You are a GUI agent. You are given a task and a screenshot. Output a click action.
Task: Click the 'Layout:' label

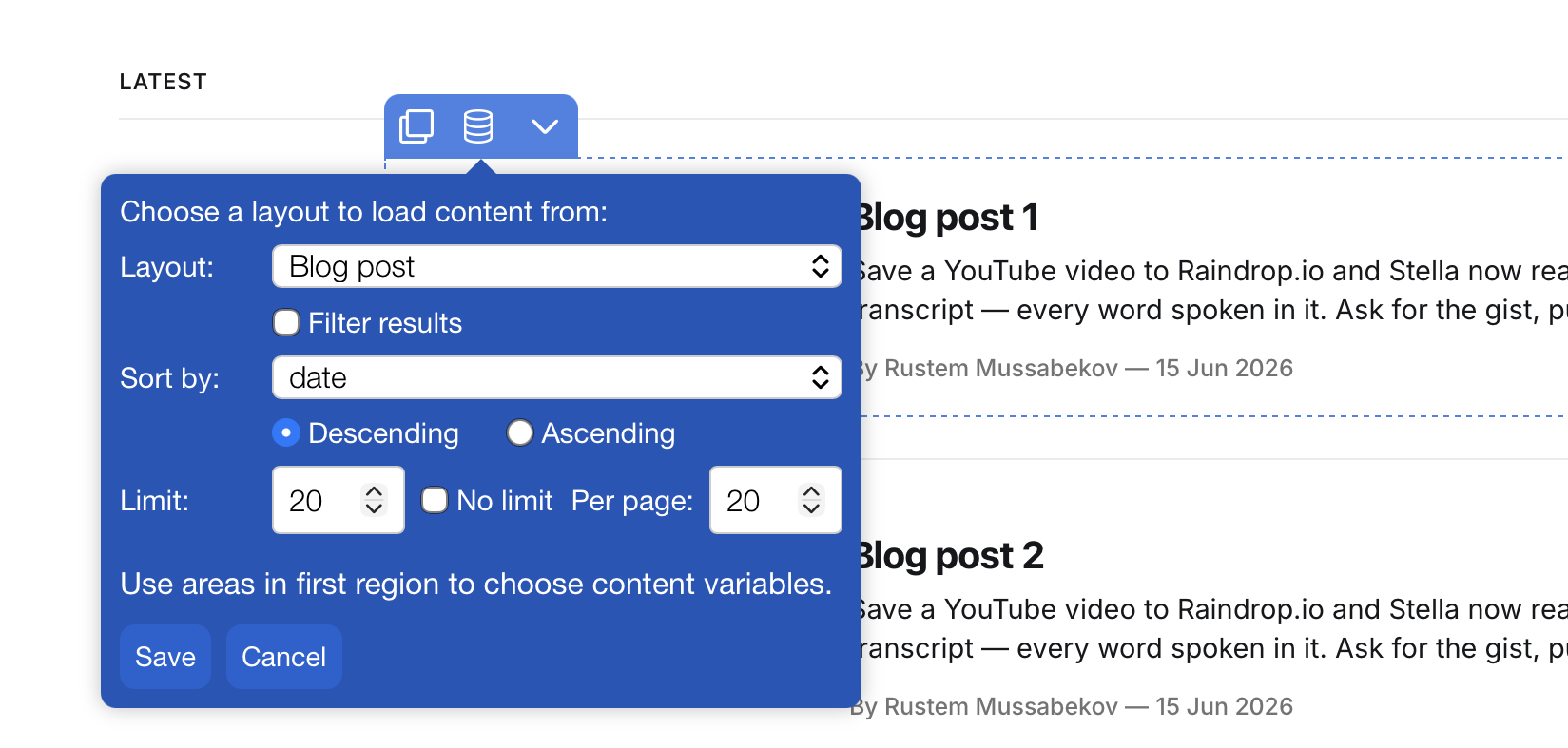pyautogui.click(x=167, y=267)
